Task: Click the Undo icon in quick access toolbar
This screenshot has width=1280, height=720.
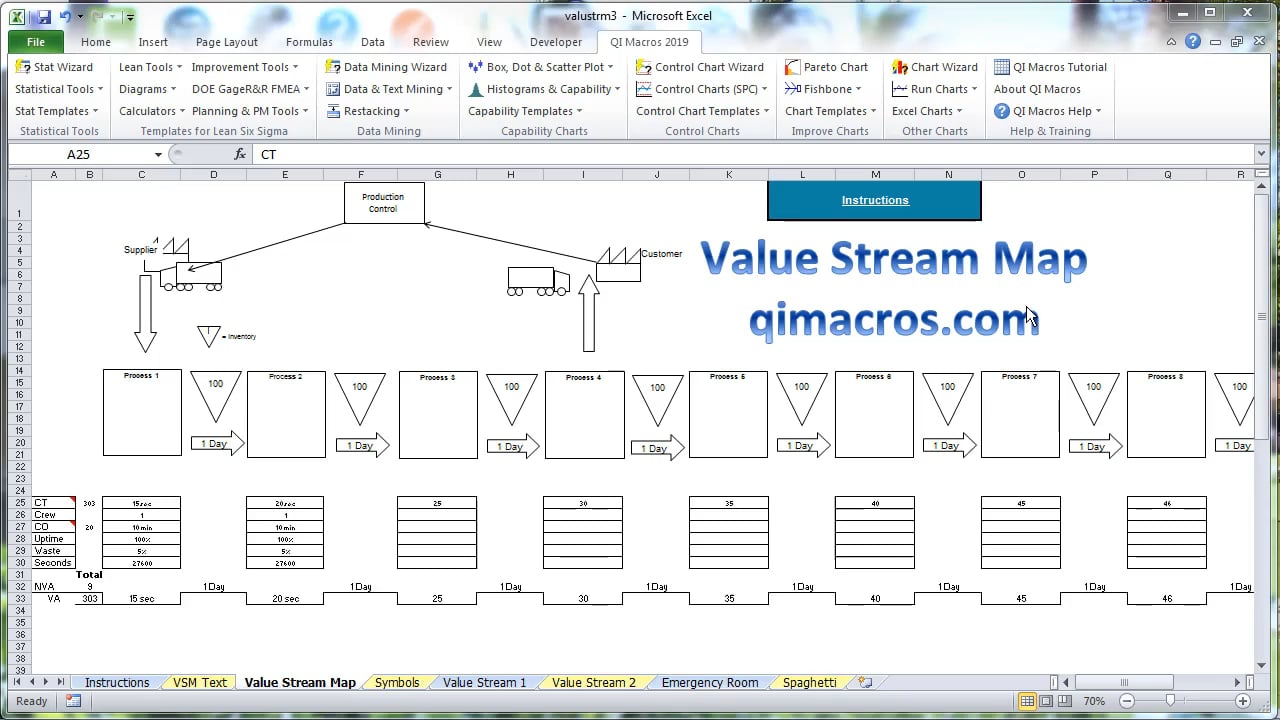Action: 66,16
